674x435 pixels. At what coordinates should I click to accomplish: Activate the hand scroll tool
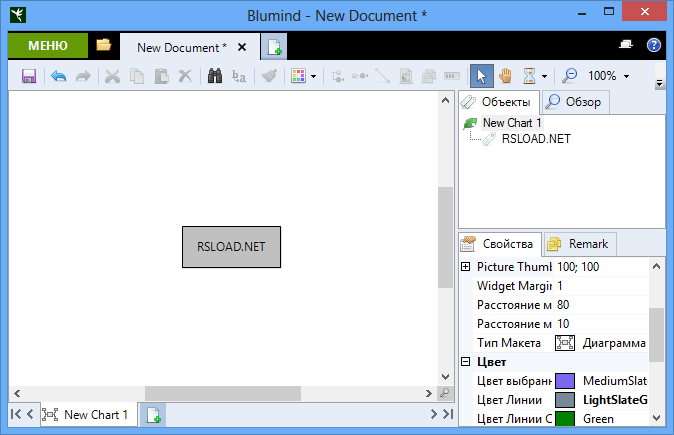pyautogui.click(x=506, y=76)
